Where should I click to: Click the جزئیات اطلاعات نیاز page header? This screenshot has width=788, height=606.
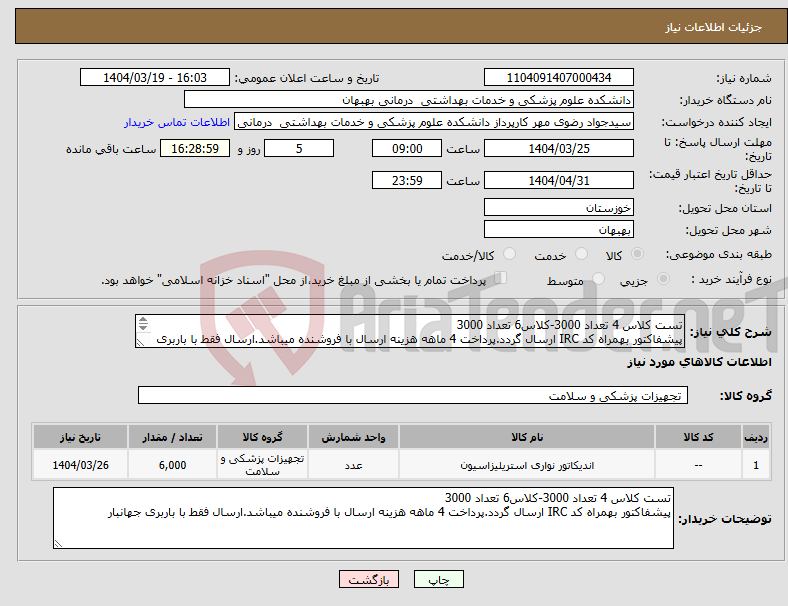[x=714, y=27]
